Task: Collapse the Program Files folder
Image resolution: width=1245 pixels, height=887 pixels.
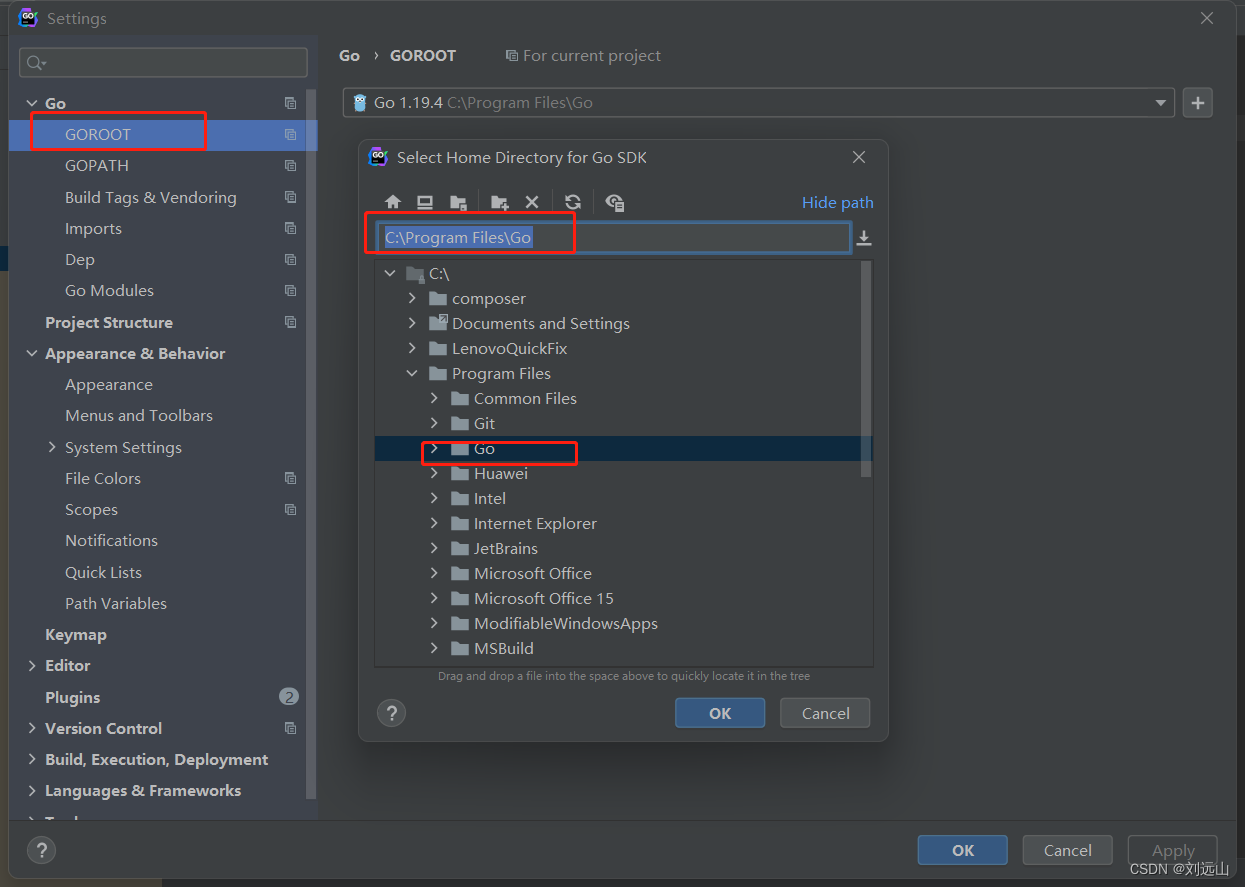Action: (412, 373)
